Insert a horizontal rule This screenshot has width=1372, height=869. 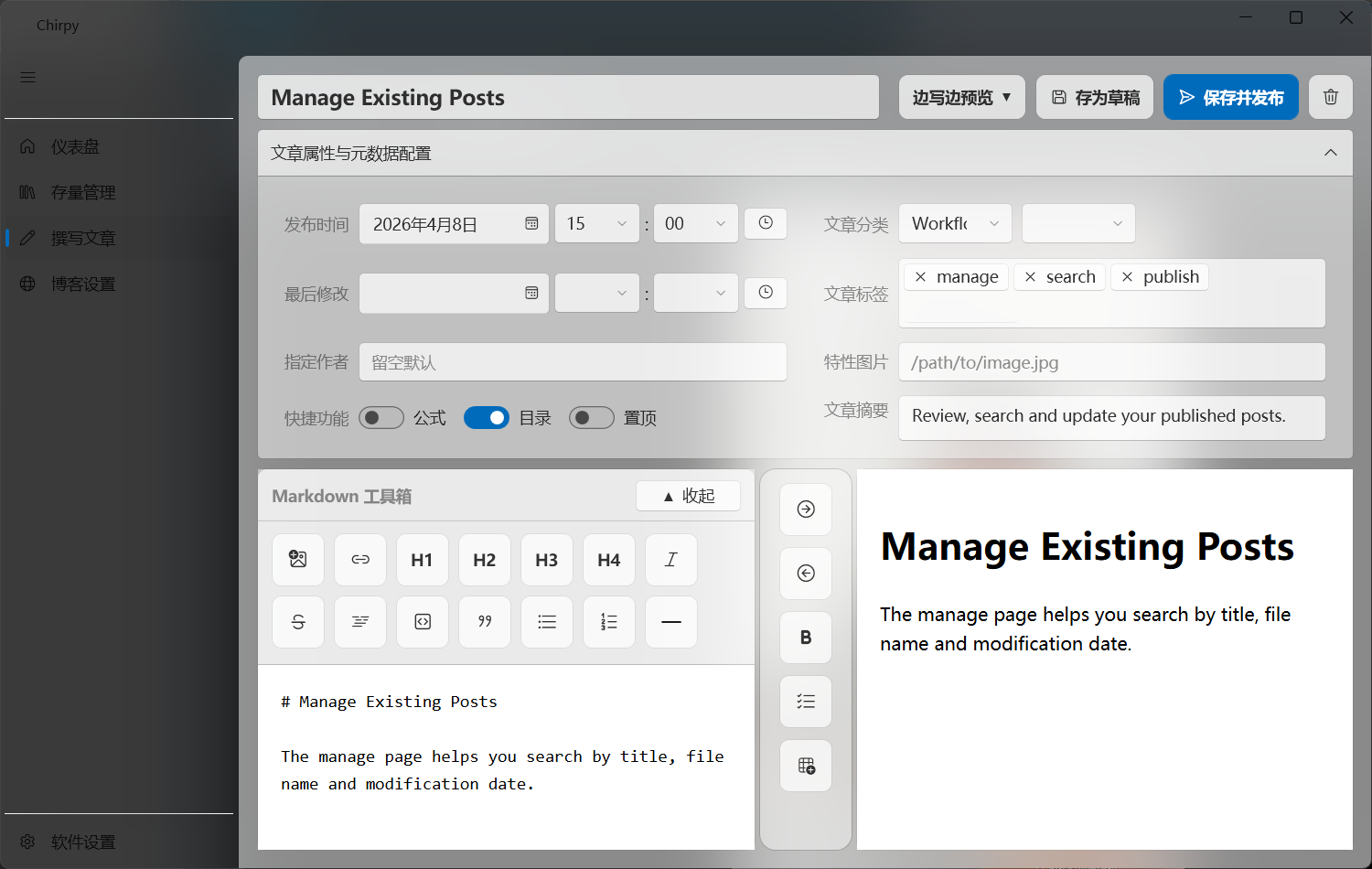click(671, 621)
